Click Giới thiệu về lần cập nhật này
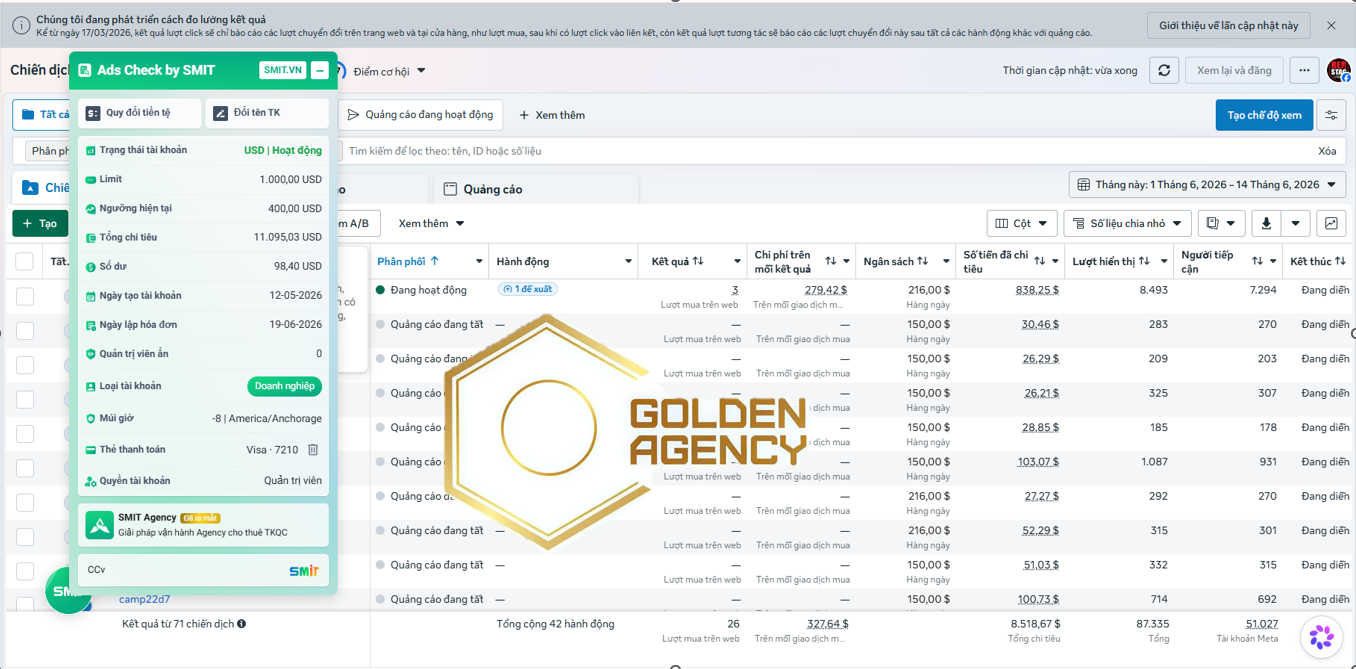Viewport: 1356px width, 669px height. pyautogui.click(x=1228, y=26)
